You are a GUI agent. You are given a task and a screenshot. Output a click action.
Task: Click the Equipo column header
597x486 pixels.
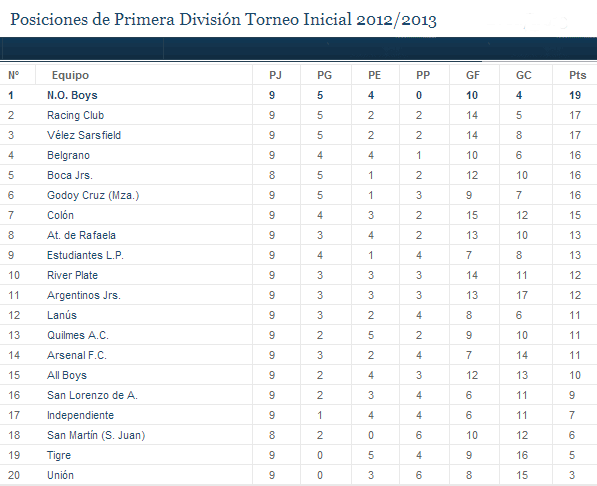(x=70, y=75)
